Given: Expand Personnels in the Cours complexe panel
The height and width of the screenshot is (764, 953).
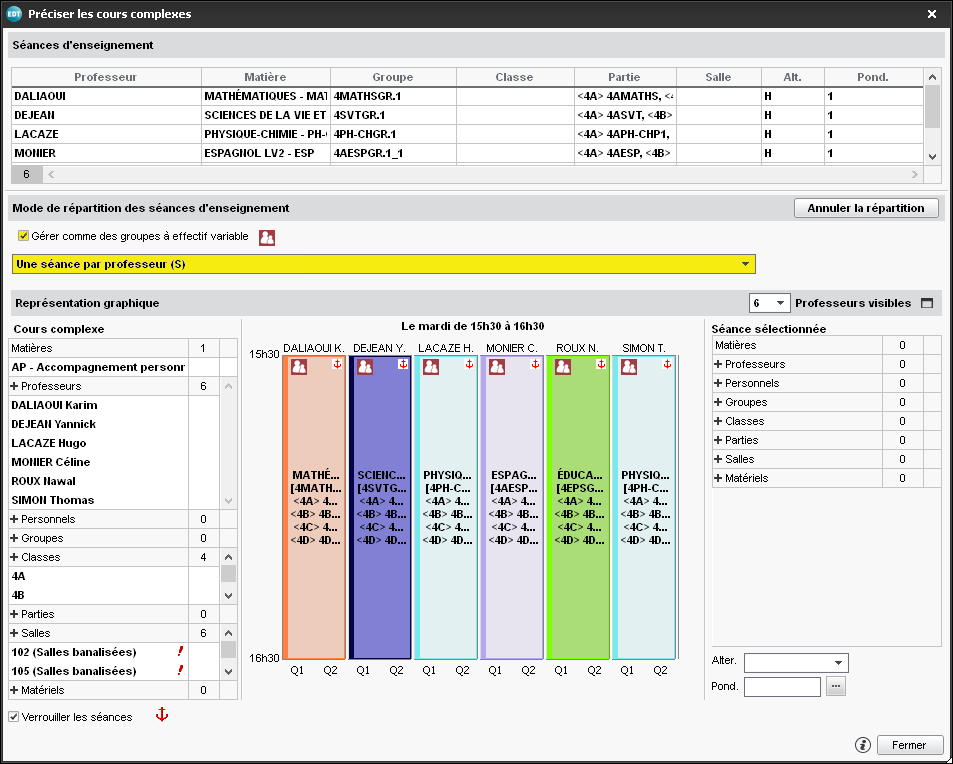Looking at the screenshot, I should (x=15, y=519).
